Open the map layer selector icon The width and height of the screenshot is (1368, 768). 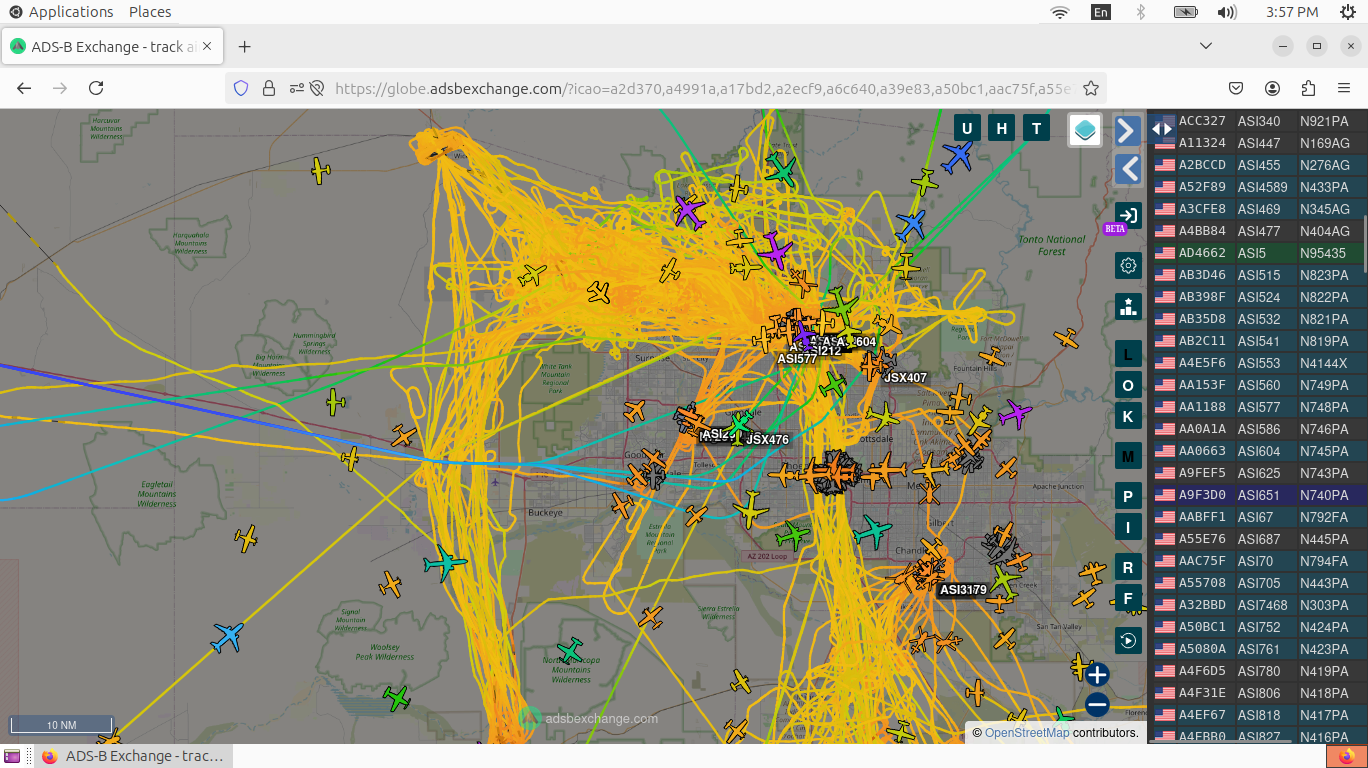click(1085, 129)
